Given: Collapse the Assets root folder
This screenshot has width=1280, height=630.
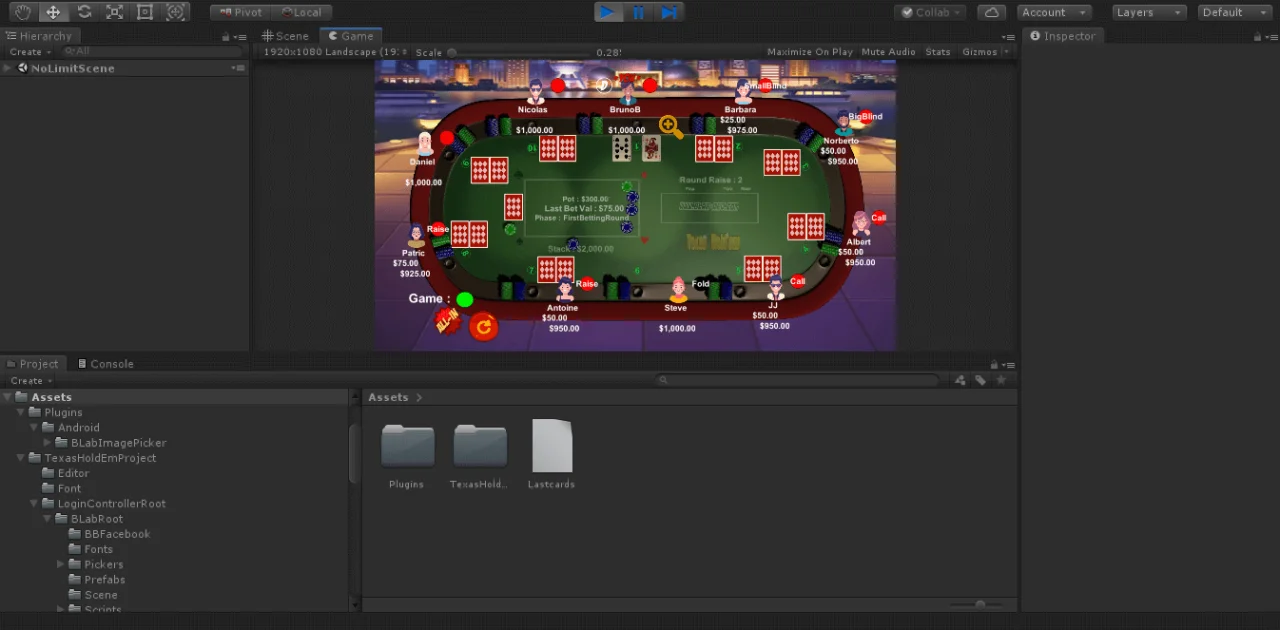Looking at the screenshot, I should 7,397.
